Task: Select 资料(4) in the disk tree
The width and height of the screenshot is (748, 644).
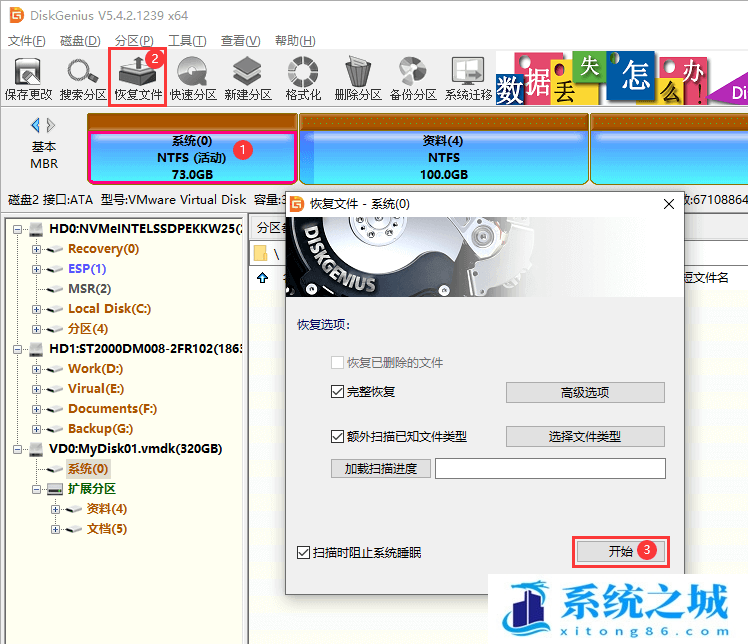Action: pos(107,509)
